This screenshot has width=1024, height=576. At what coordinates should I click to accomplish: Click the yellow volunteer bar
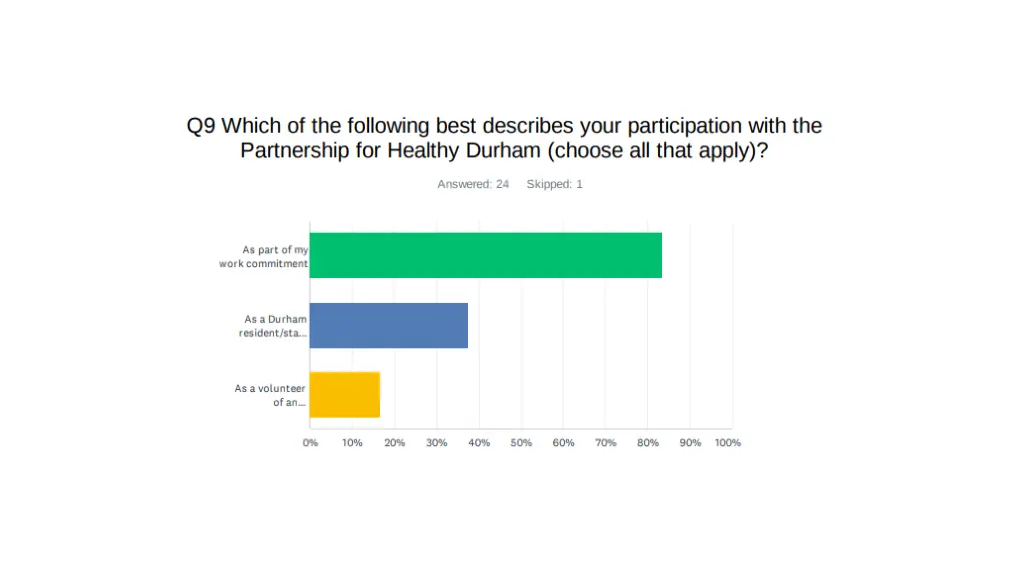pyautogui.click(x=345, y=394)
